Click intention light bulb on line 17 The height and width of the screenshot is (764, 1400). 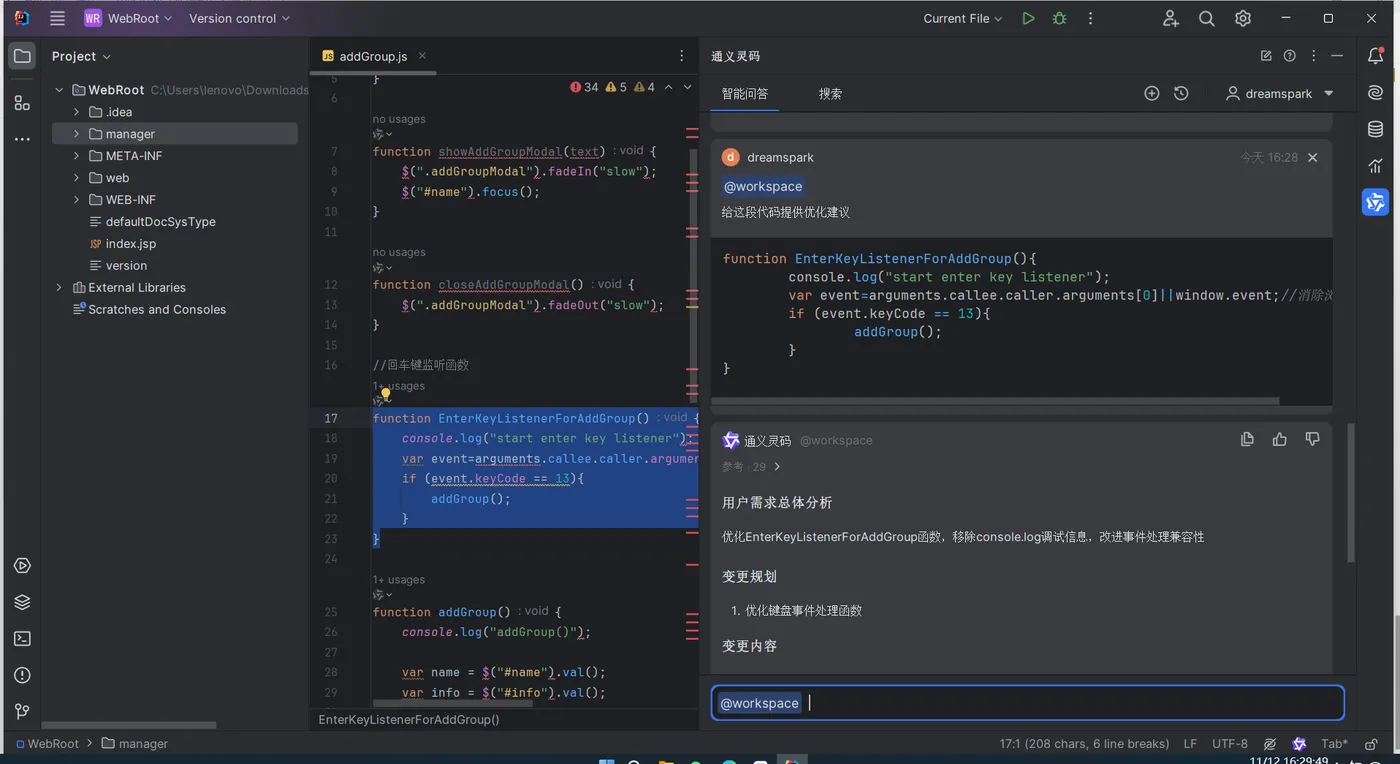[x=385, y=395]
